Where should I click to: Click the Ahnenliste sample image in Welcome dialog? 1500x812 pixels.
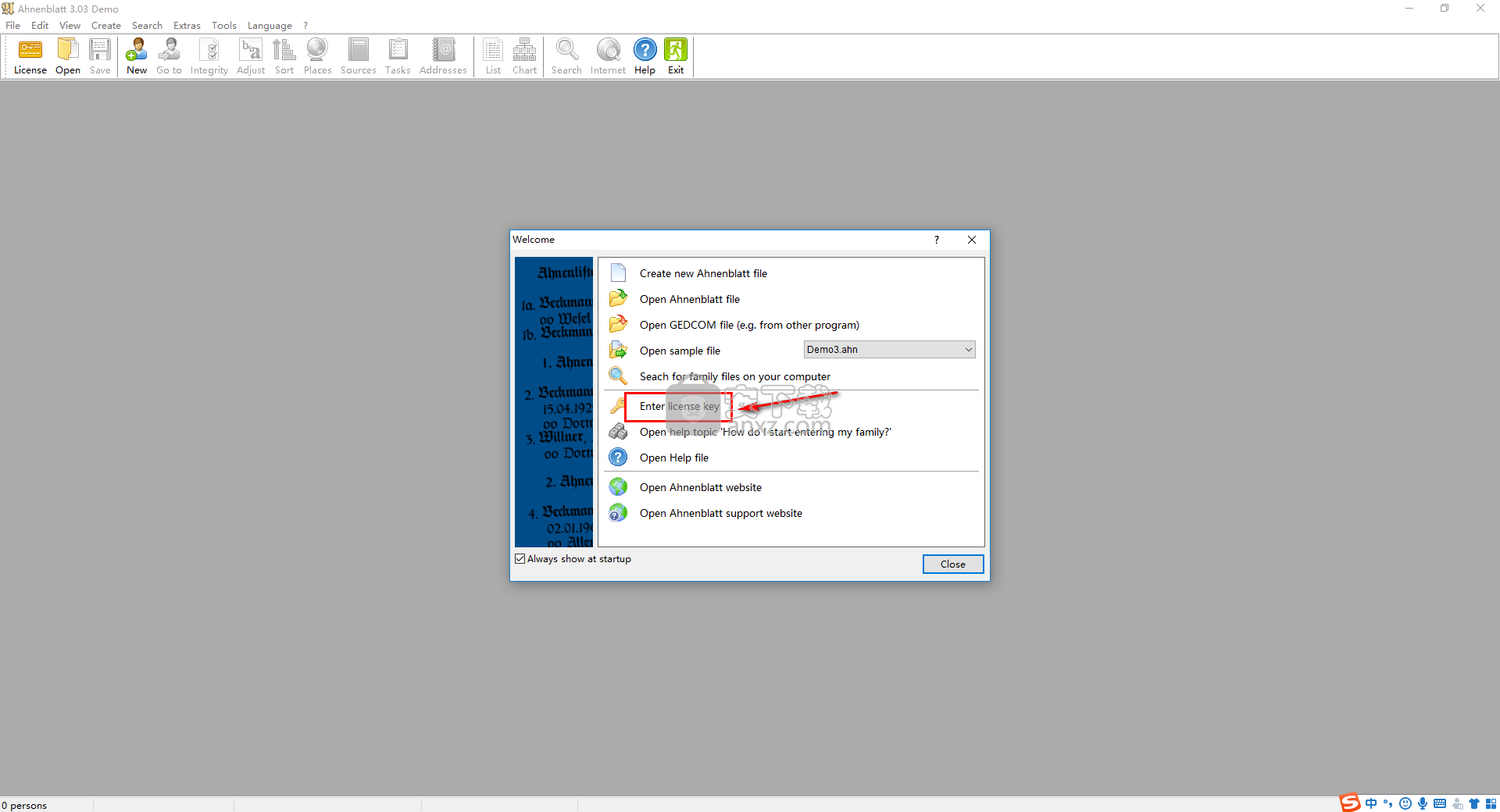coord(554,401)
